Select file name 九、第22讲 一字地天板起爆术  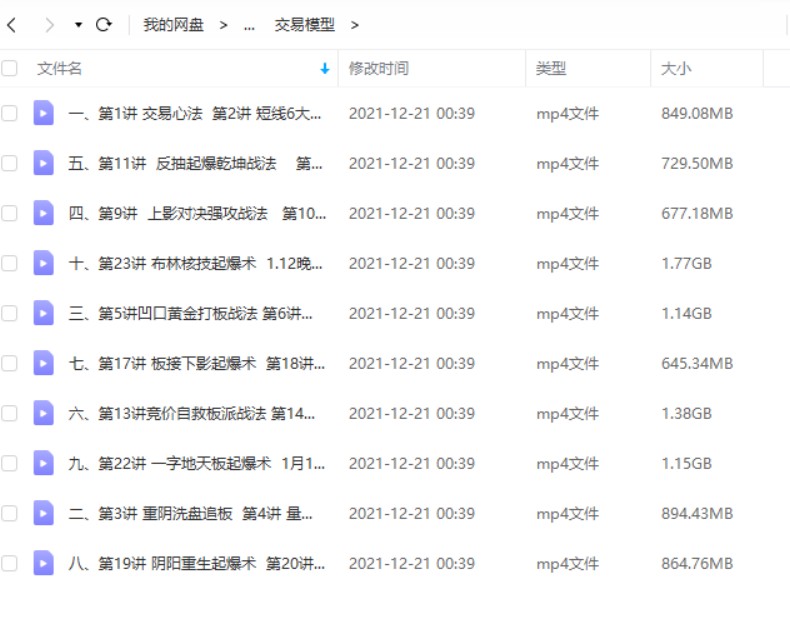(196, 464)
